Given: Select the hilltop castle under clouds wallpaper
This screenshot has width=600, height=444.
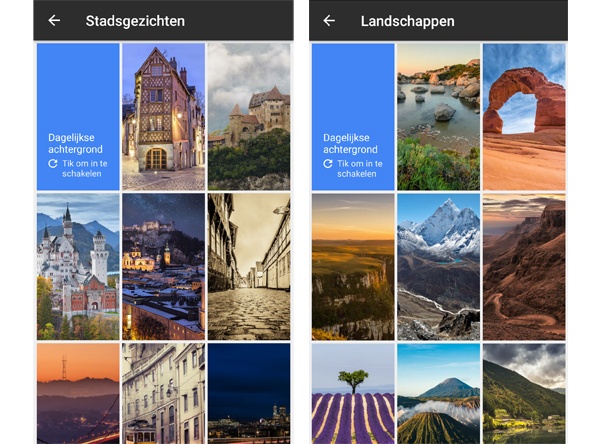Looking at the screenshot, I should click(249, 117).
